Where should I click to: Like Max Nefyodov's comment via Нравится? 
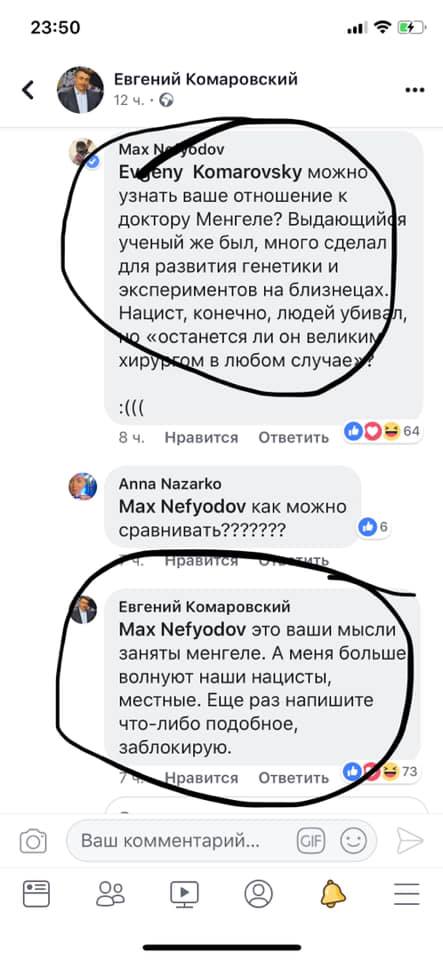(x=201, y=437)
